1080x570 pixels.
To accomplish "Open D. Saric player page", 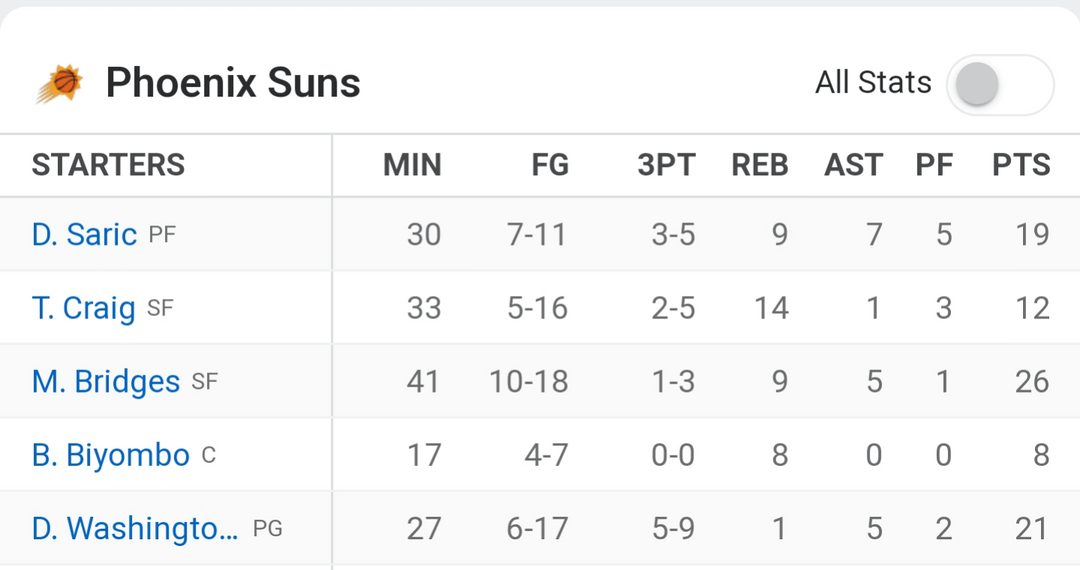I will tap(84, 234).
